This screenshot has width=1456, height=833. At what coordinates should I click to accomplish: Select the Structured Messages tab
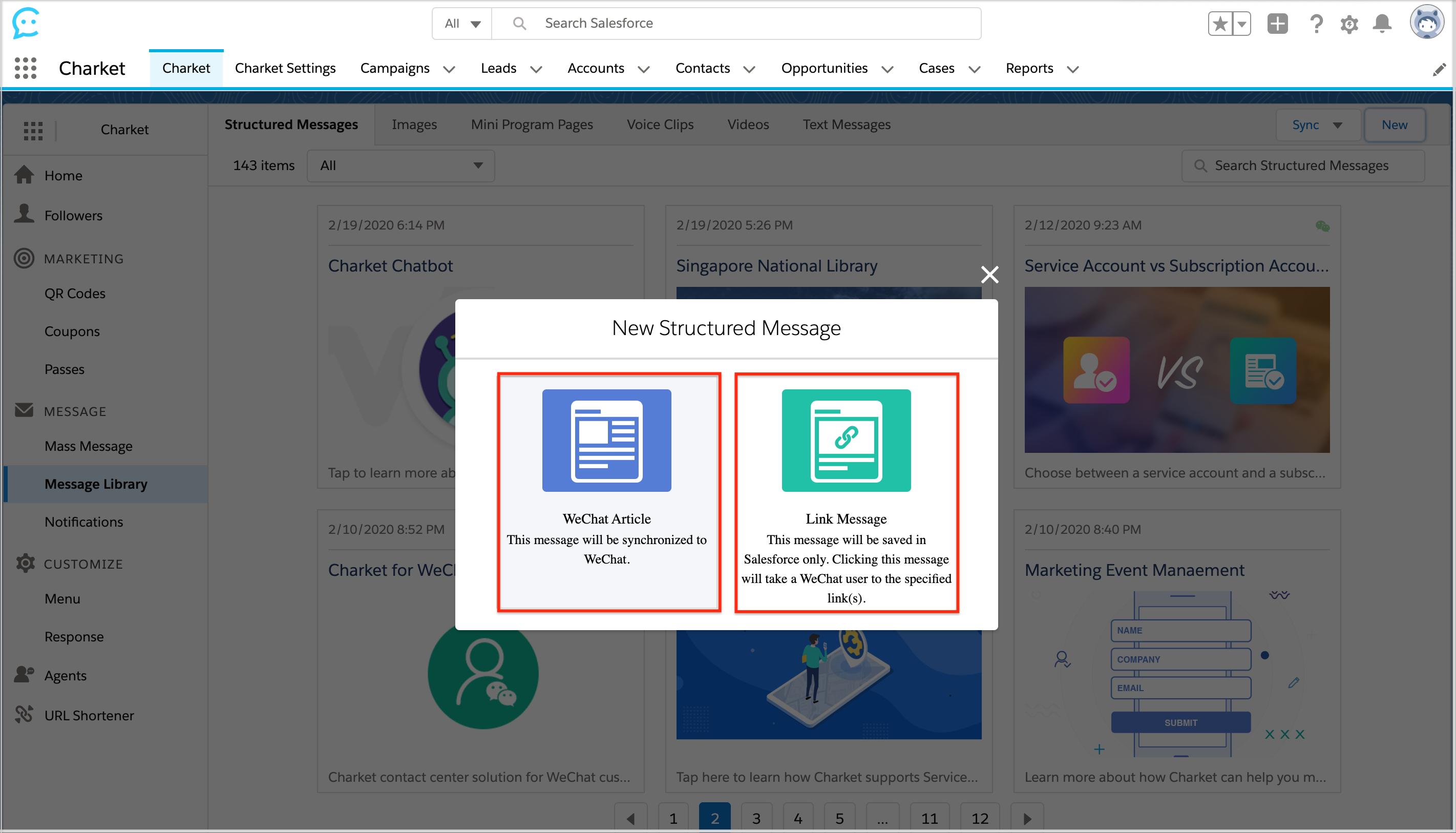point(291,124)
